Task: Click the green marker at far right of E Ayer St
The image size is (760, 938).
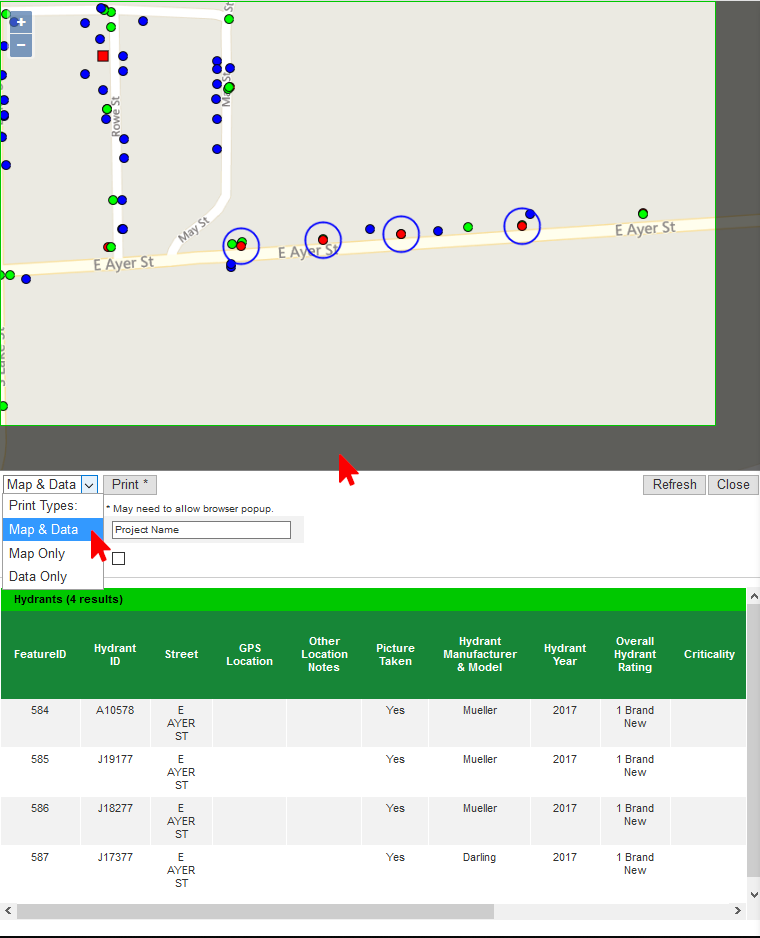Action: pos(643,213)
